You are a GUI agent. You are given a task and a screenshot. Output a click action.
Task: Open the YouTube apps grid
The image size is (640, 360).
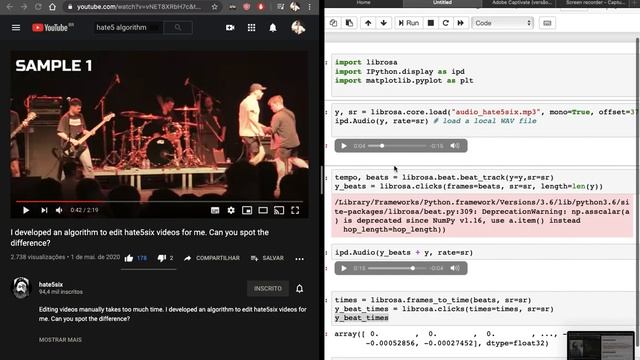251,27
